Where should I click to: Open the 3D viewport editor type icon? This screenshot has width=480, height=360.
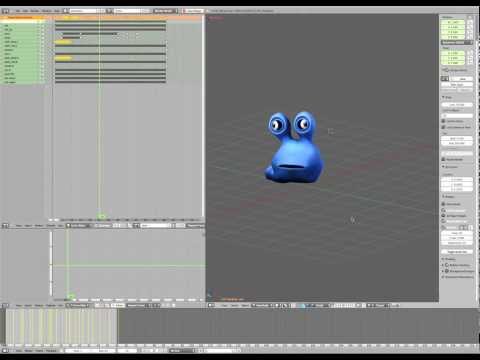click(212, 305)
